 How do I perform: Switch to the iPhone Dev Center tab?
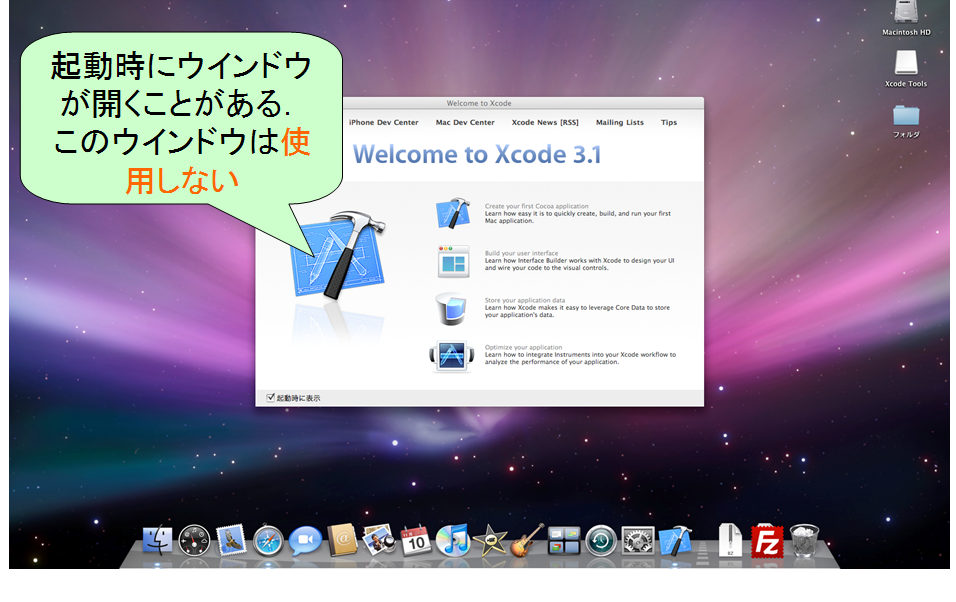point(383,123)
